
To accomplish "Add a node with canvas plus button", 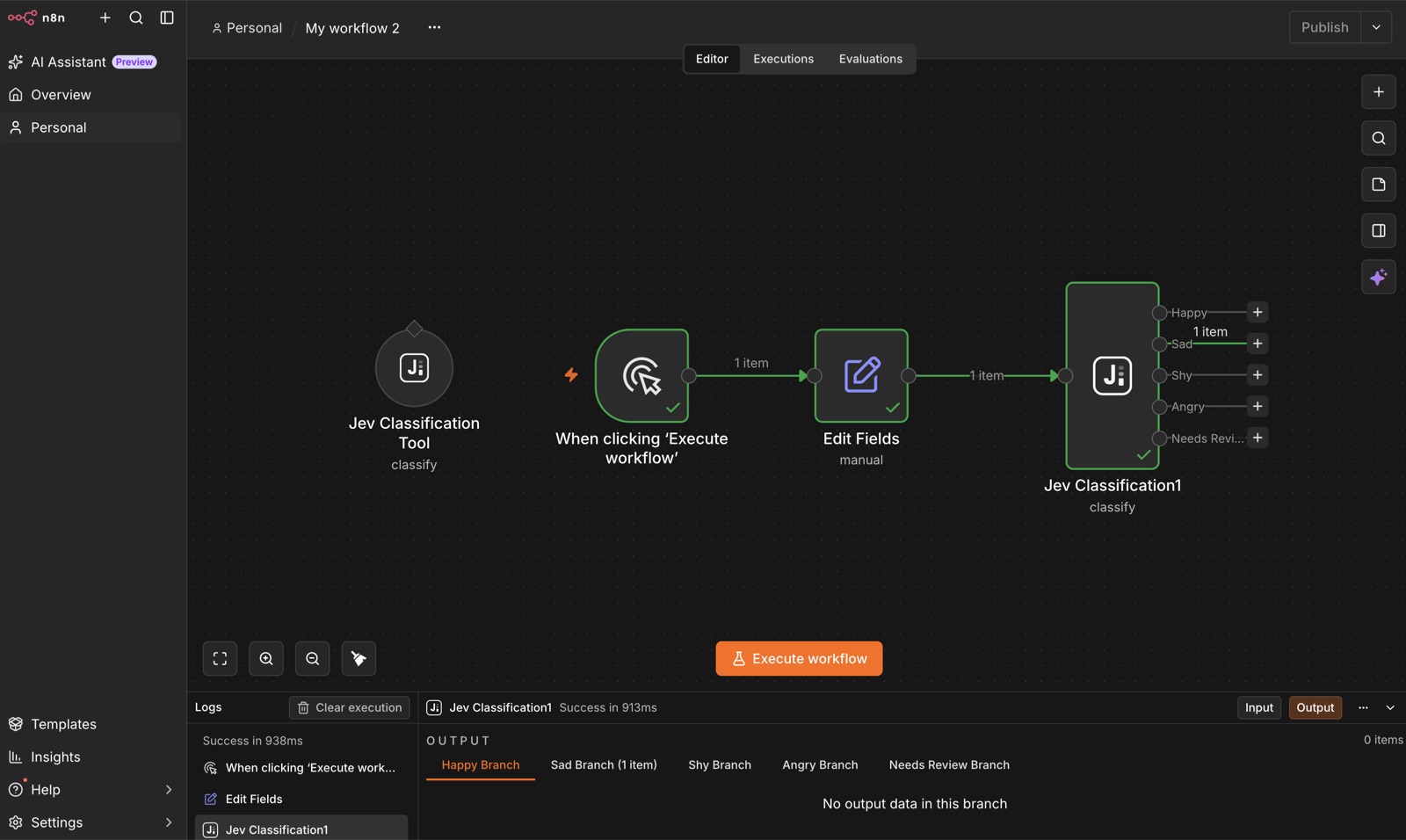I will tap(1379, 92).
